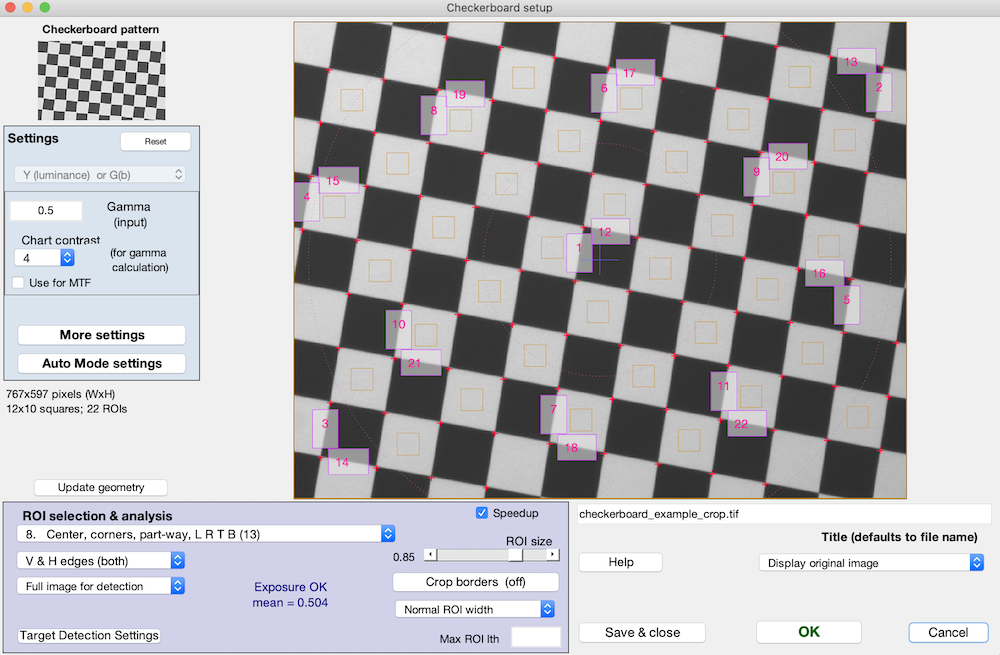Open the Chart contrast dropdown set to 4

(x=44, y=258)
